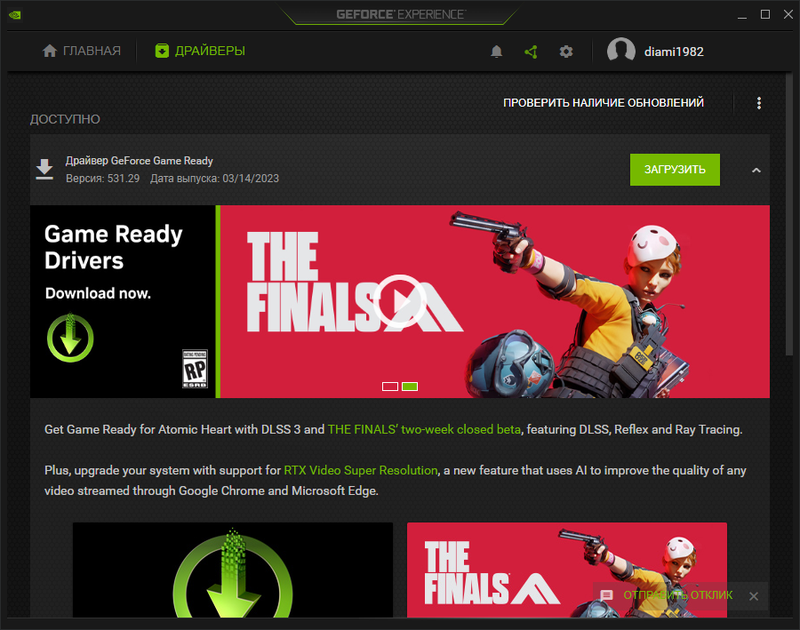Screen dimensions: 800x630
Task: Close the GeForce Experience window
Action: click(788, 15)
